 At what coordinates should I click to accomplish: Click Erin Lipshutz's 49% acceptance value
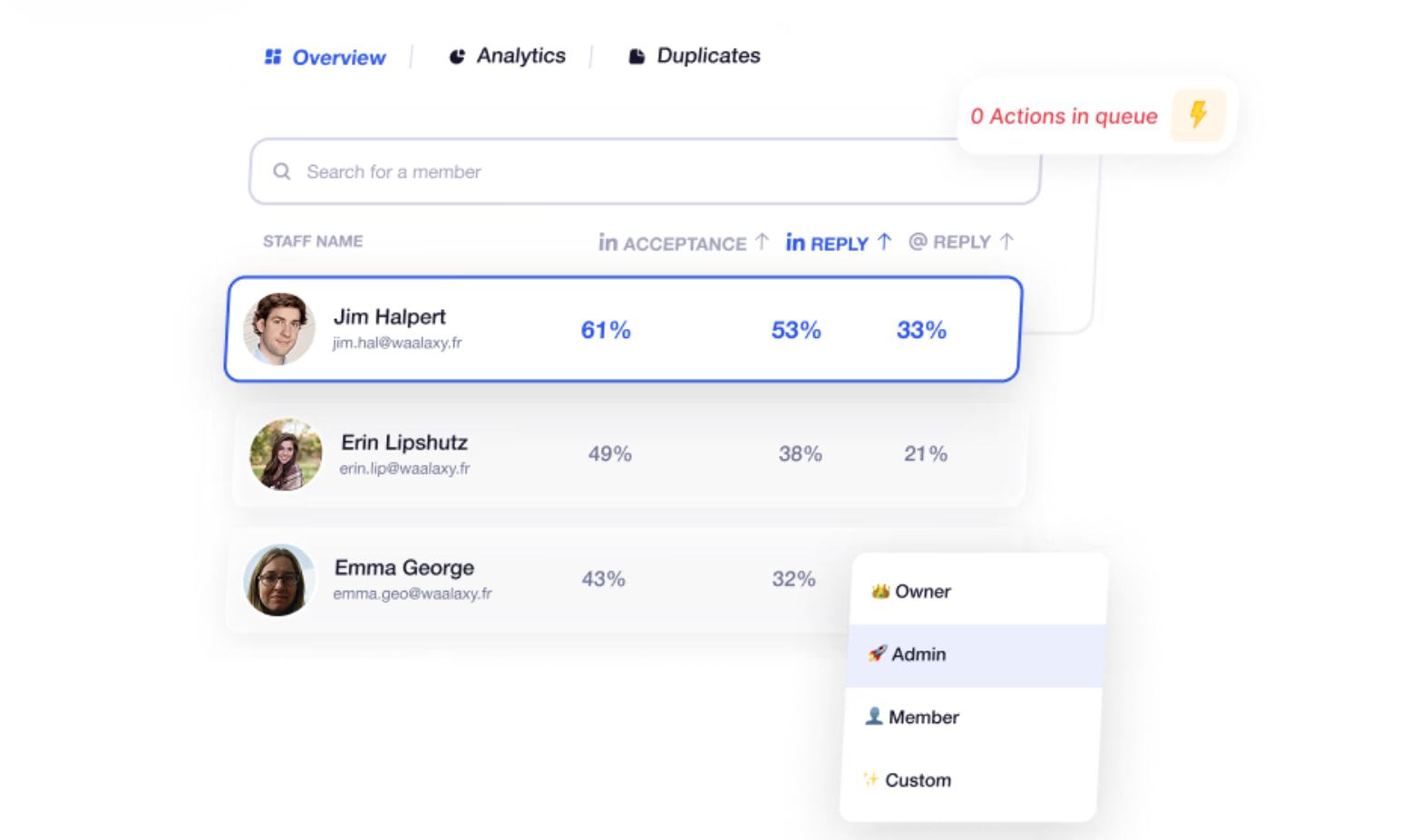610,454
